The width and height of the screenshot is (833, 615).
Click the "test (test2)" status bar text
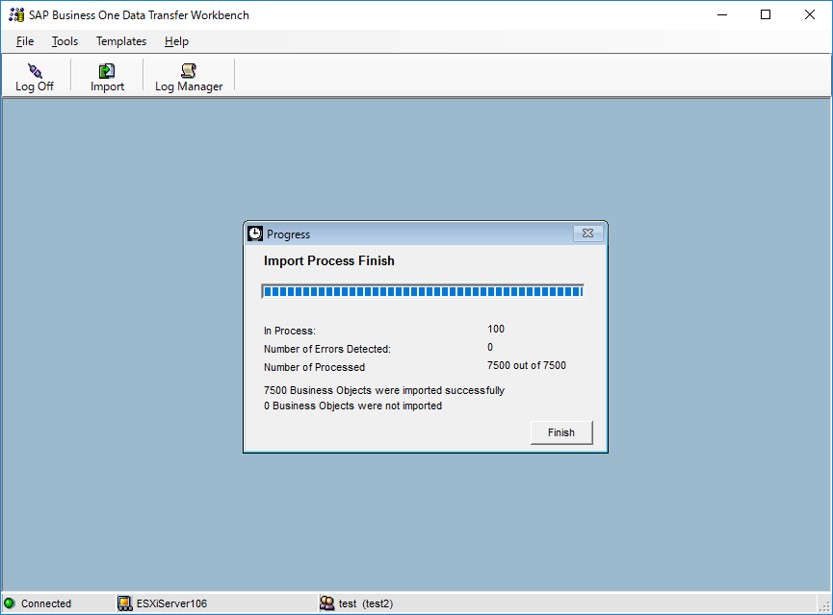click(366, 604)
